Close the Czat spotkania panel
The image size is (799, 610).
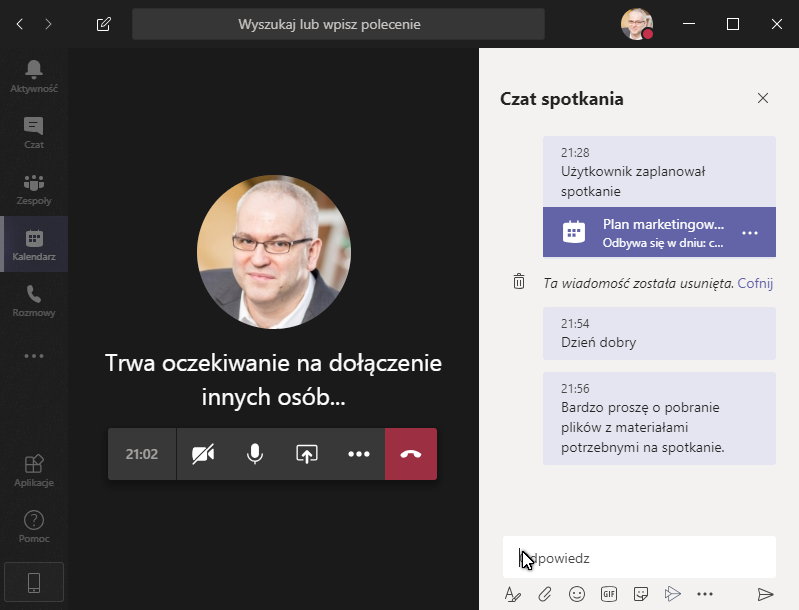pyautogui.click(x=763, y=98)
